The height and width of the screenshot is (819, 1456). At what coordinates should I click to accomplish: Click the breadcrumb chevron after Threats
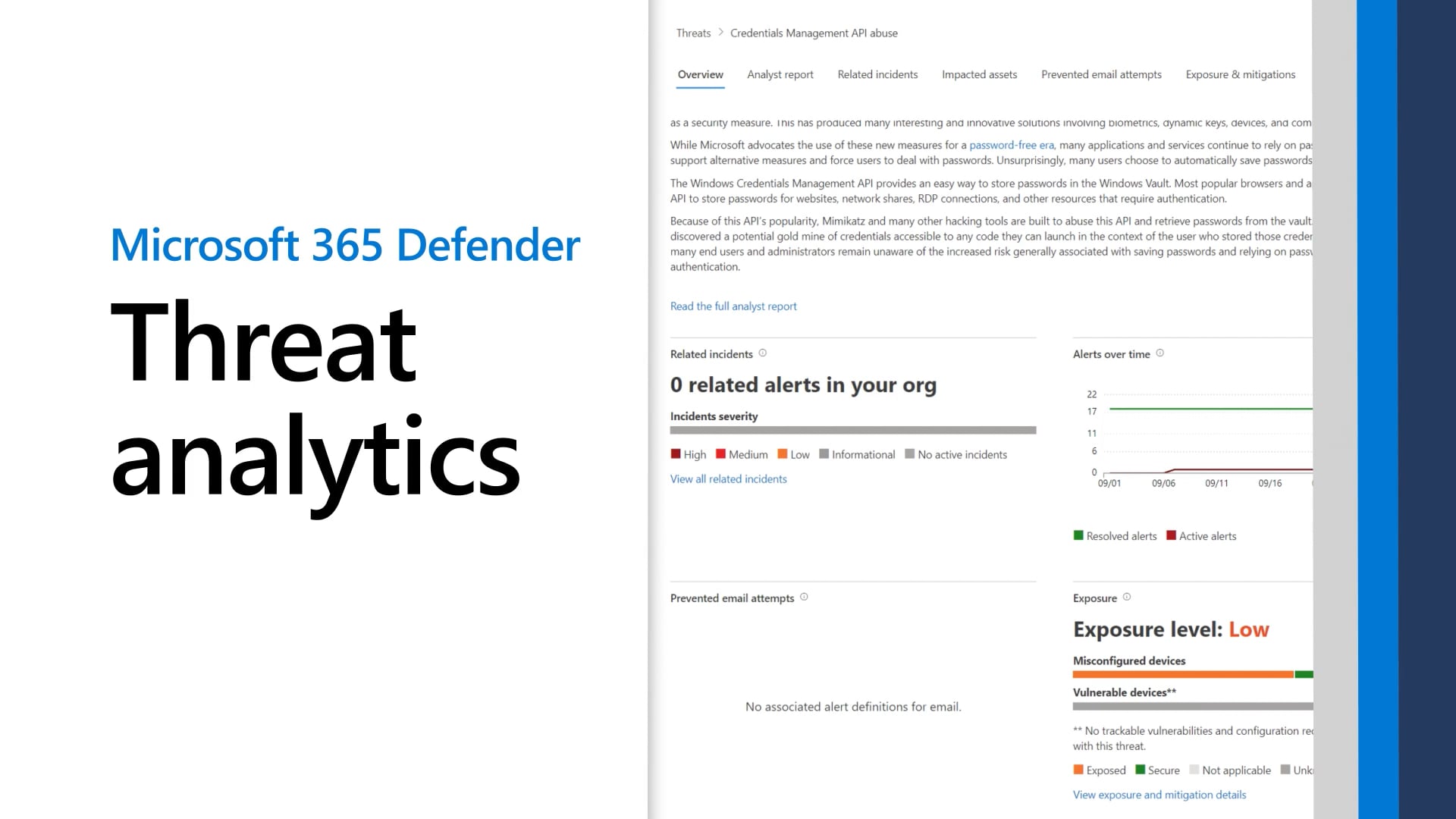[x=720, y=33]
